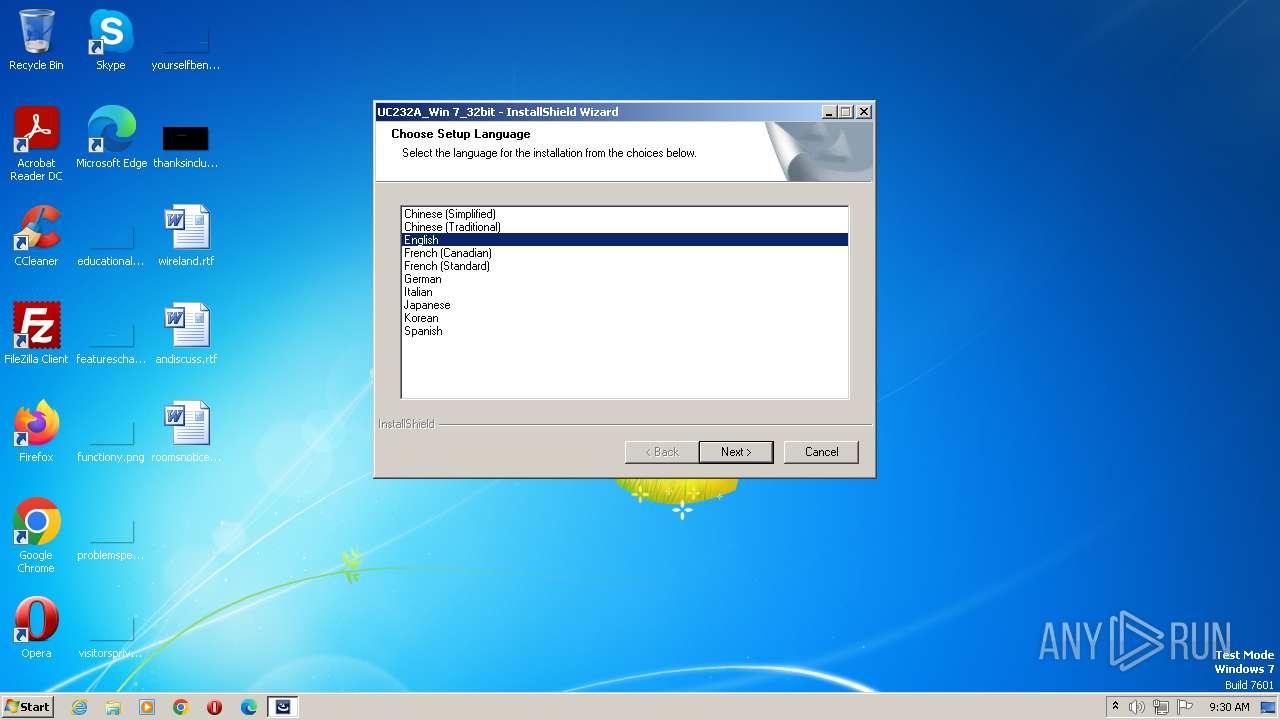The image size is (1280, 720).
Task: Launch Google Chrome desktop shortcut
Action: tap(36, 536)
